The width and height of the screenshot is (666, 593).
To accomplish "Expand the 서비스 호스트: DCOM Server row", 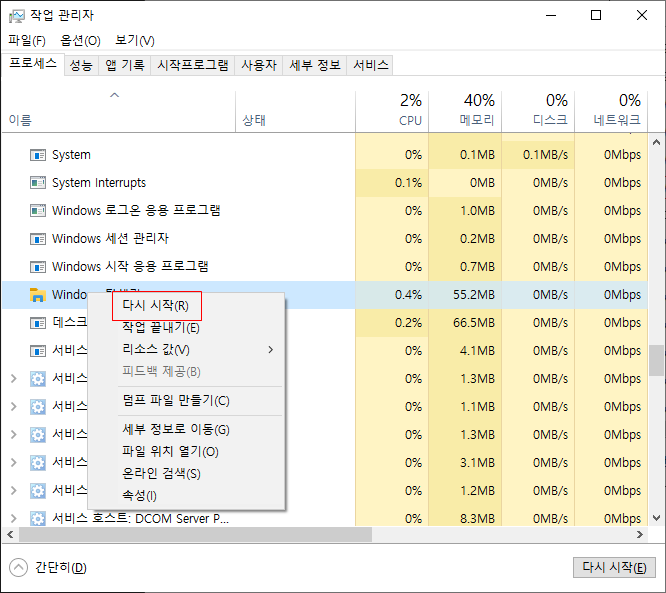I will 14,519.
